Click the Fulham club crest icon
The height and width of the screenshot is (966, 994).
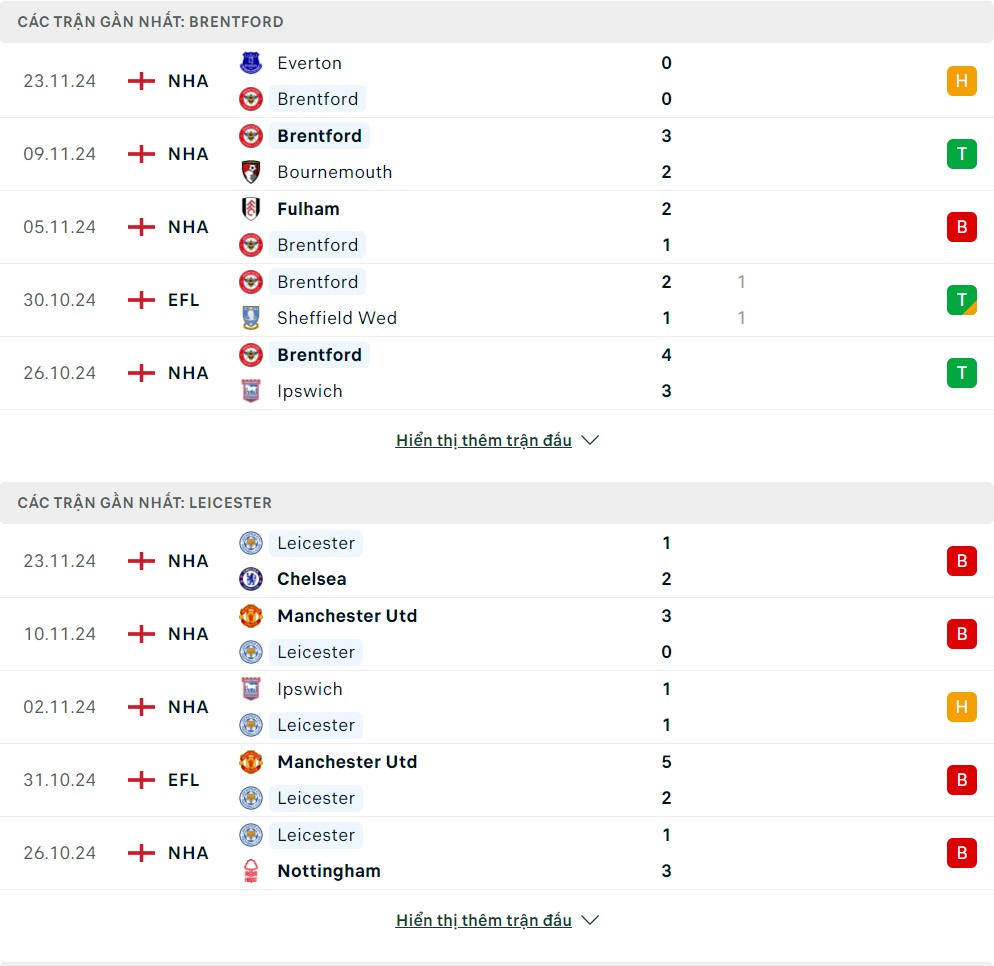coord(251,209)
